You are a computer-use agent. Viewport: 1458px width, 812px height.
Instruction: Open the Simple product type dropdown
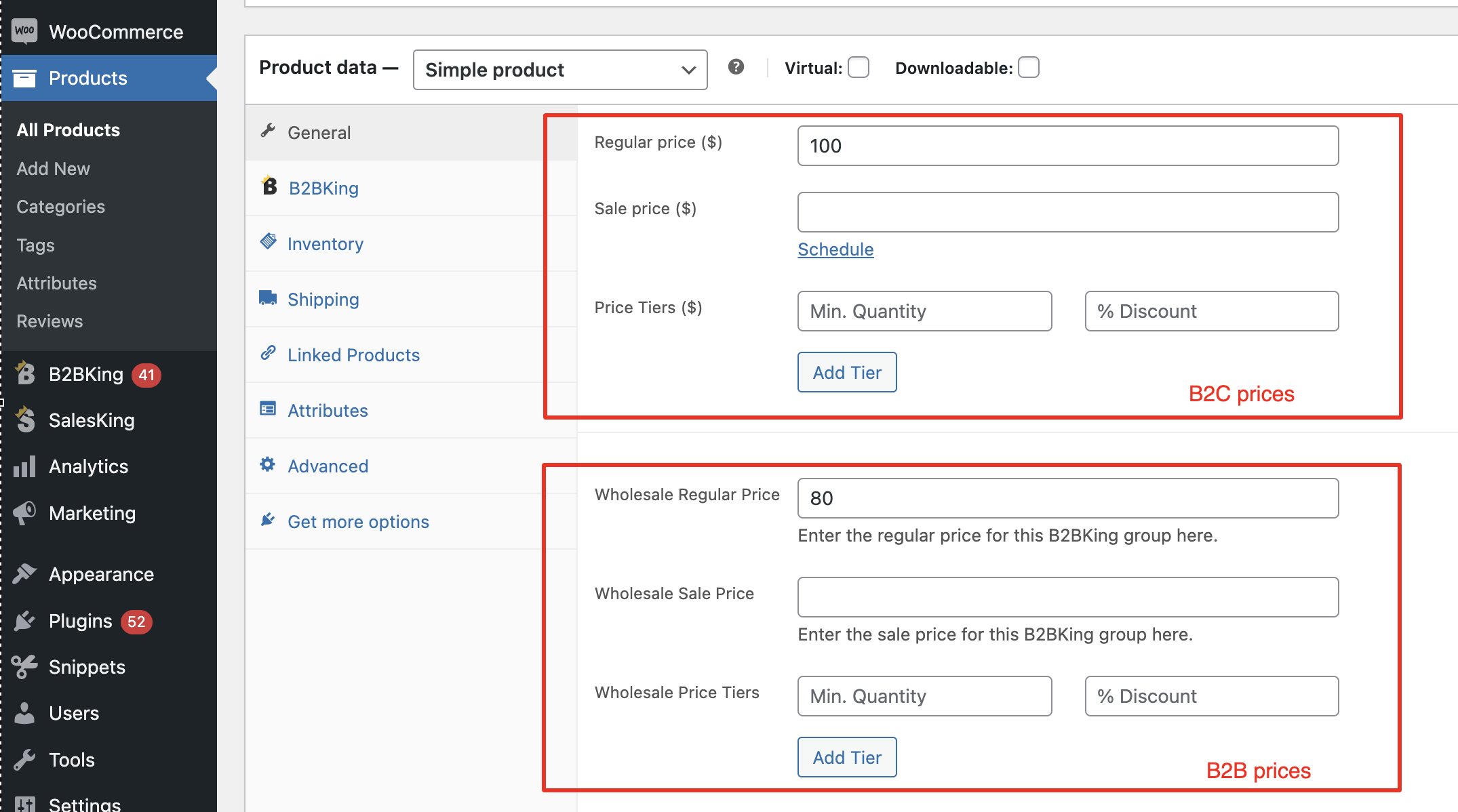pos(560,70)
